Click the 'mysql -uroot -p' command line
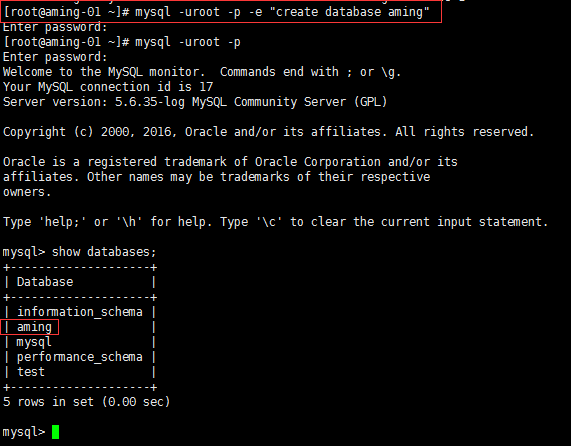This screenshot has width=571, height=446. tap(122, 42)
